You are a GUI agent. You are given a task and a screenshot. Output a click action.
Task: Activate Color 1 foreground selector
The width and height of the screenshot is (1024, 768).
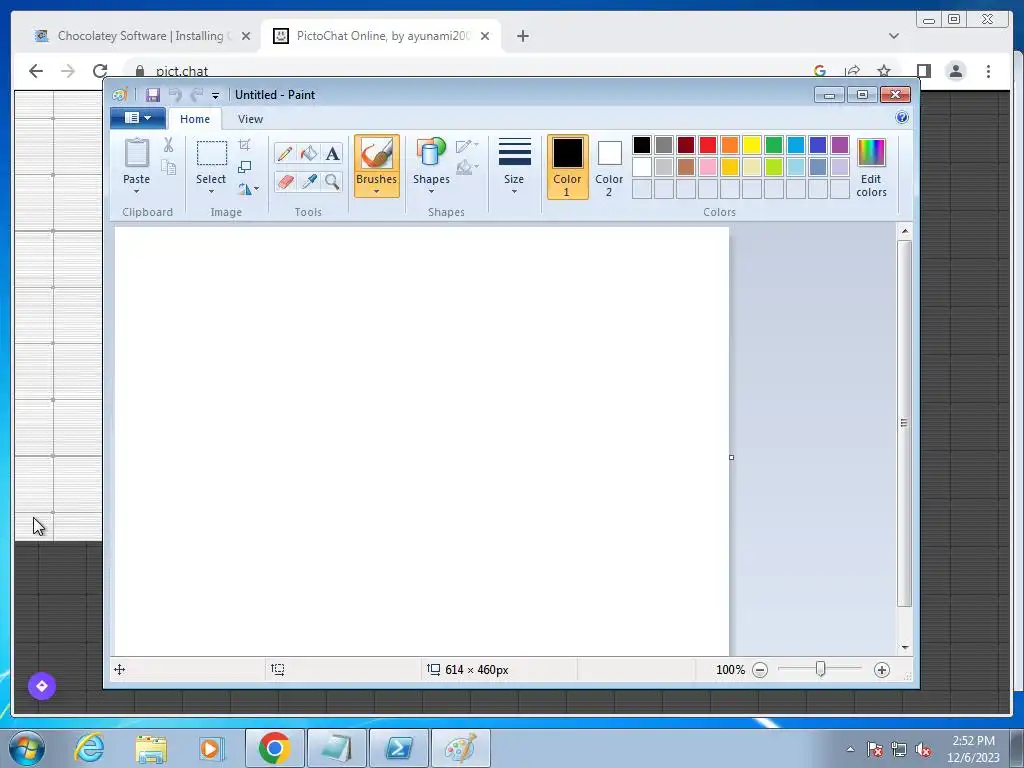tap(568, 167)
